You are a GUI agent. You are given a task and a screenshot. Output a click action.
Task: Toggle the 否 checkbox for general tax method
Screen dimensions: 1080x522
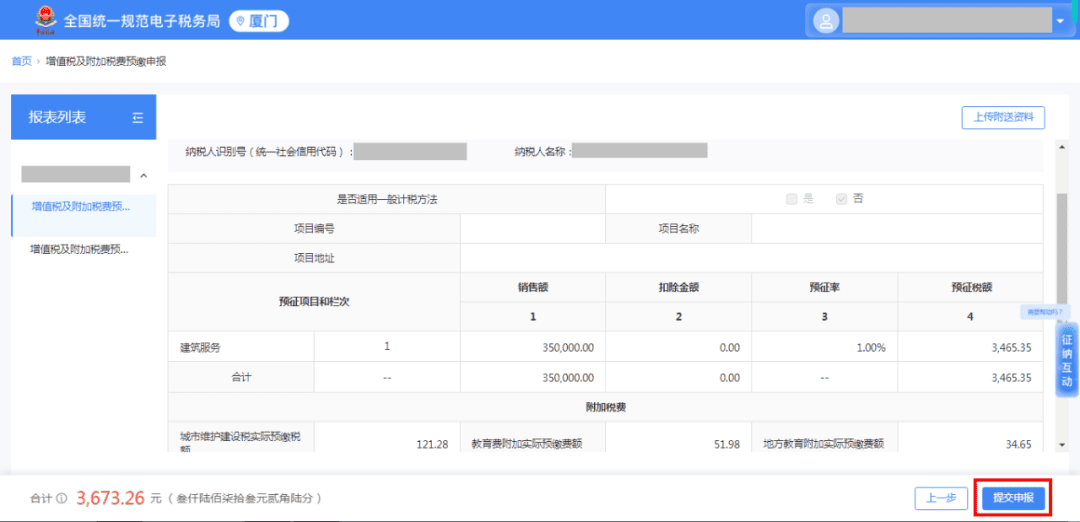pos(842,199)
